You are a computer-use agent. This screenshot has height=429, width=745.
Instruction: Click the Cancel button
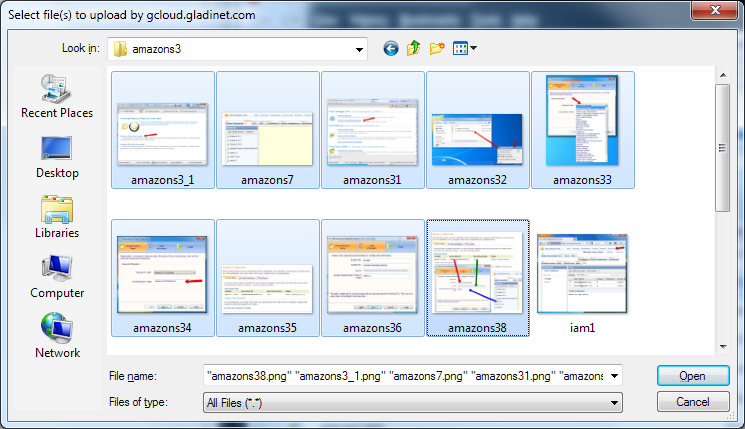click(x=693, y=402)
